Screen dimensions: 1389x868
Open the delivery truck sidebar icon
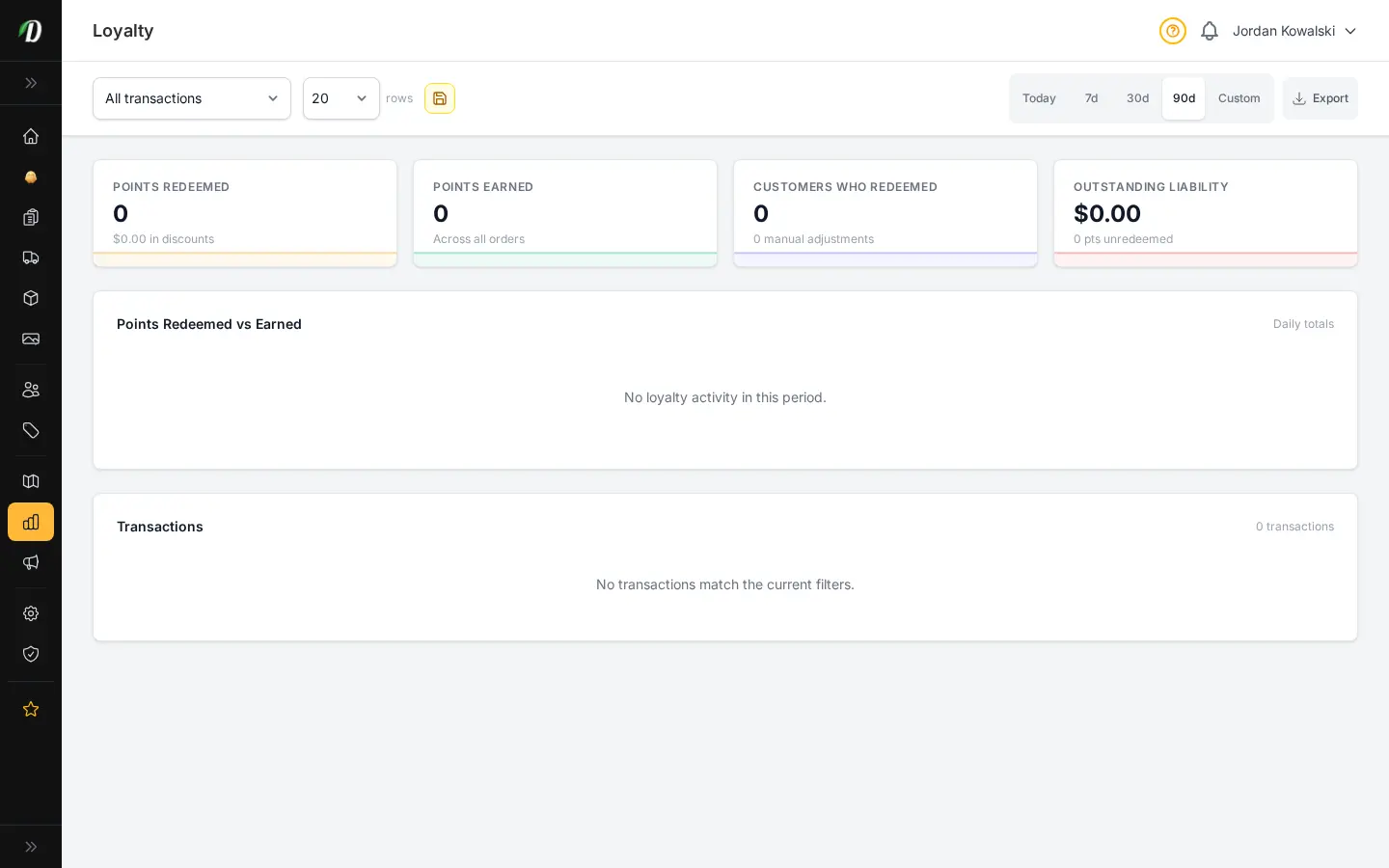pos(31,258)
